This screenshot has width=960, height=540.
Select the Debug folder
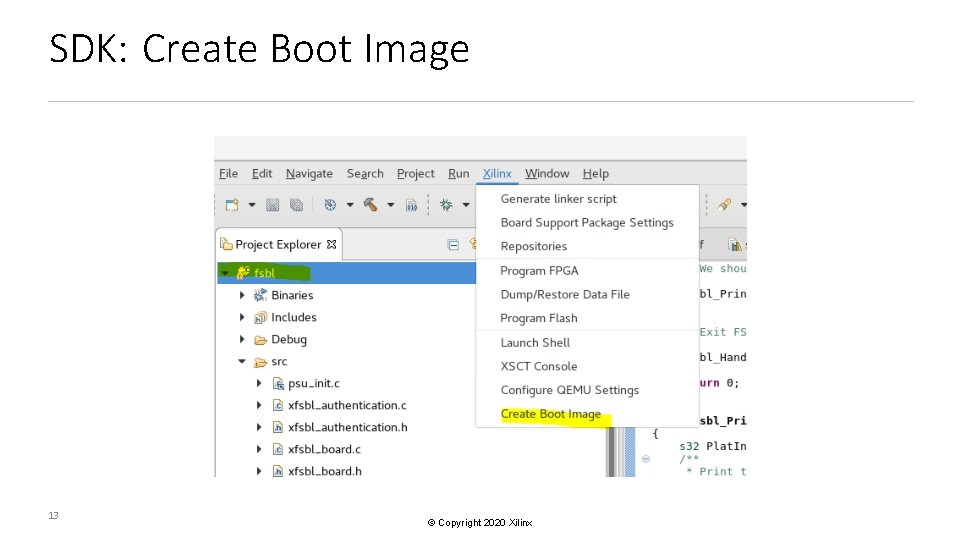click(x=289, y=339)
